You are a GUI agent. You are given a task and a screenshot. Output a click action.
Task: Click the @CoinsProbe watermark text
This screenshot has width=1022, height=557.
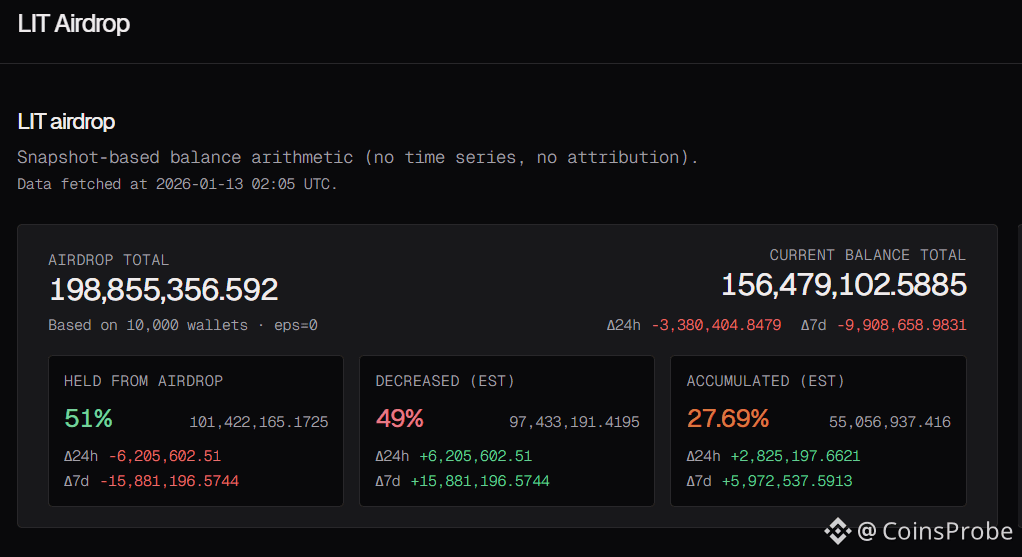click(933, 531)
